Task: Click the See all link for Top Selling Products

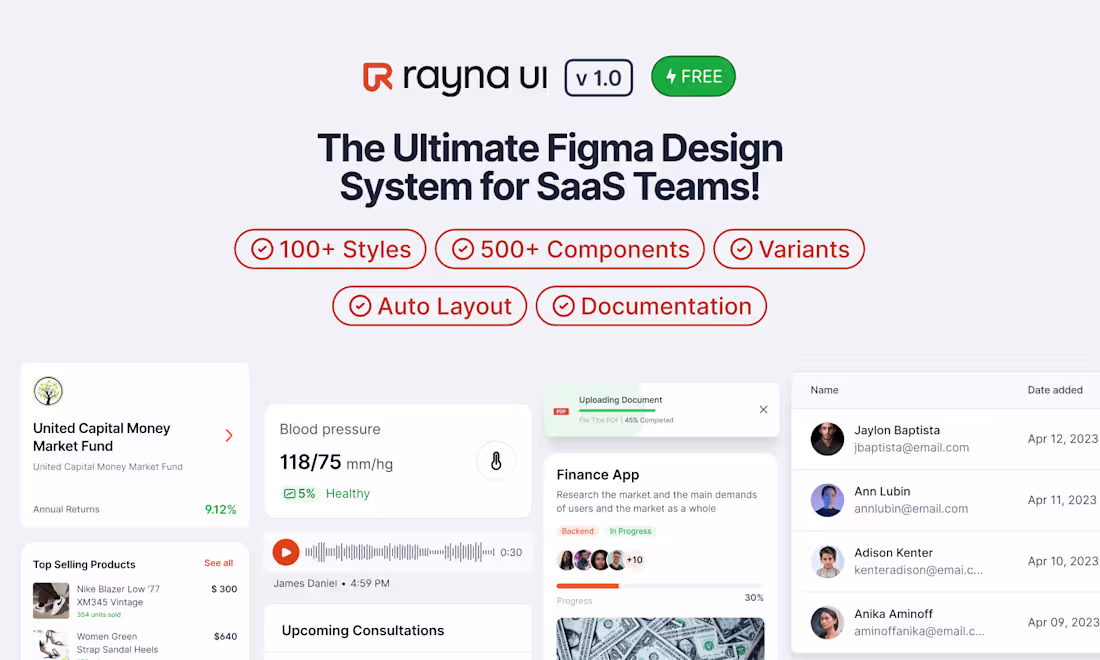Action: tap(218, 563)
